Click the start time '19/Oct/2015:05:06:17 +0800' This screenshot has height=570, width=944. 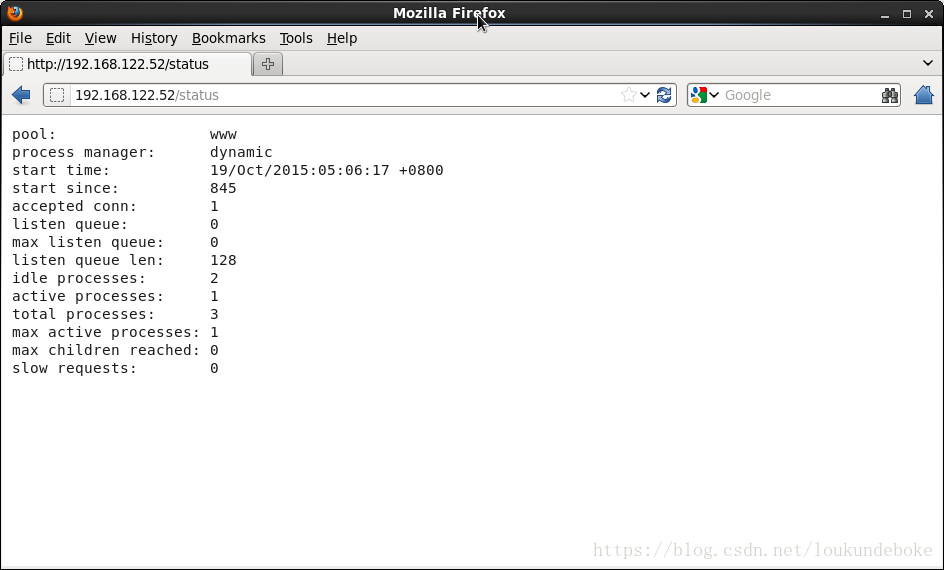(326, 170)
